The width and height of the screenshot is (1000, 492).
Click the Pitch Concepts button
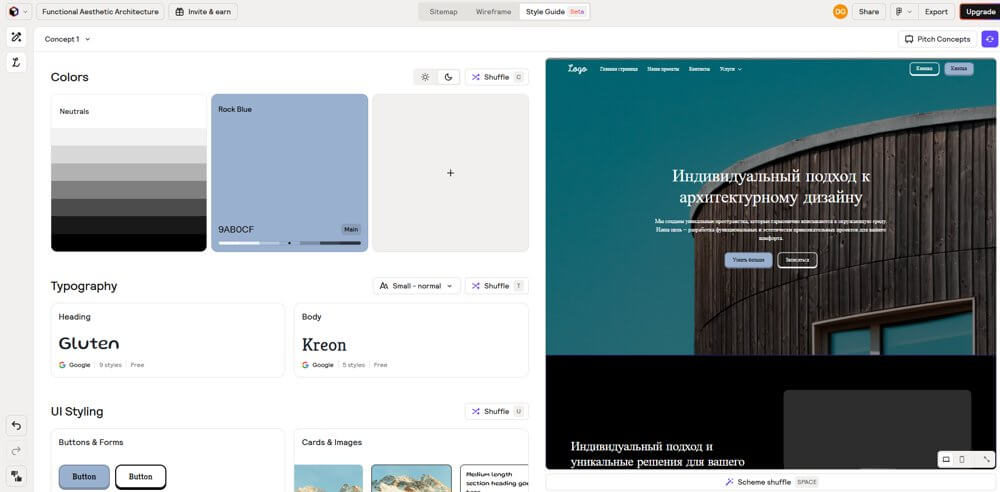coord(937,39)
